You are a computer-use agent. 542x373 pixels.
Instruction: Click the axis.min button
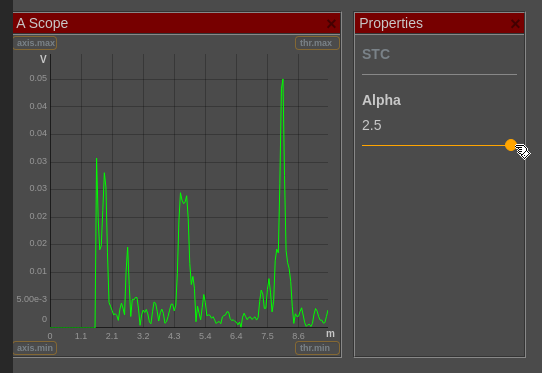(x=35, y=348)
